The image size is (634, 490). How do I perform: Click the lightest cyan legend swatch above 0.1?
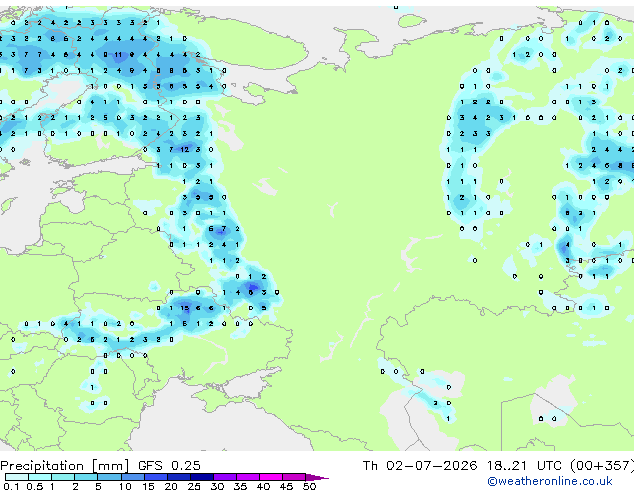[17, 477]
